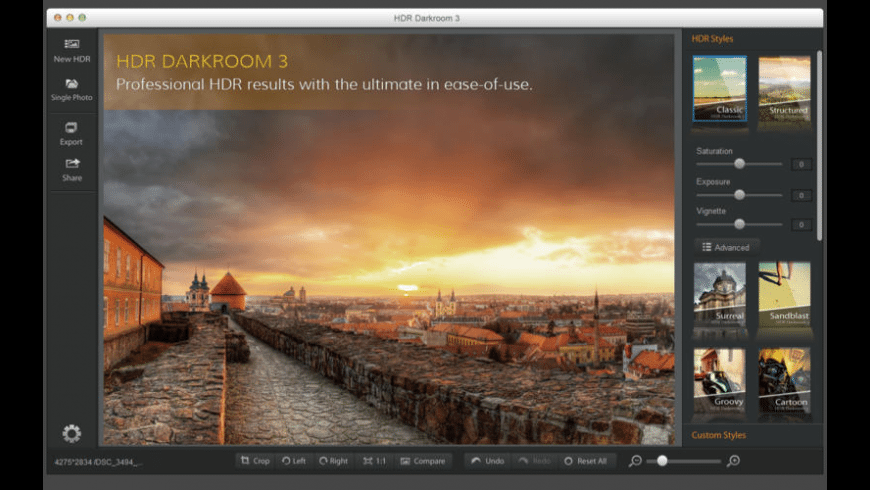Click the Exposure slider handle

(x=739, y=195)
